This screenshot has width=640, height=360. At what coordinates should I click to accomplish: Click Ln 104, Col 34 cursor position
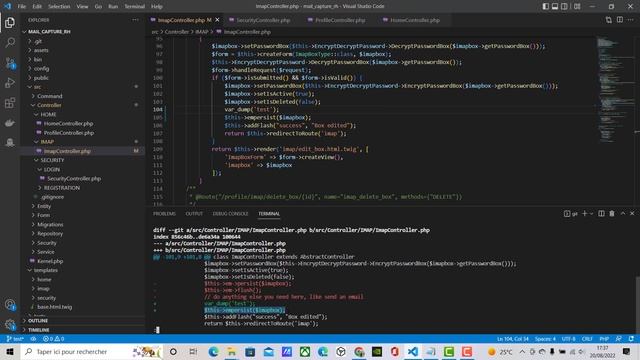(x=512, y=339)
